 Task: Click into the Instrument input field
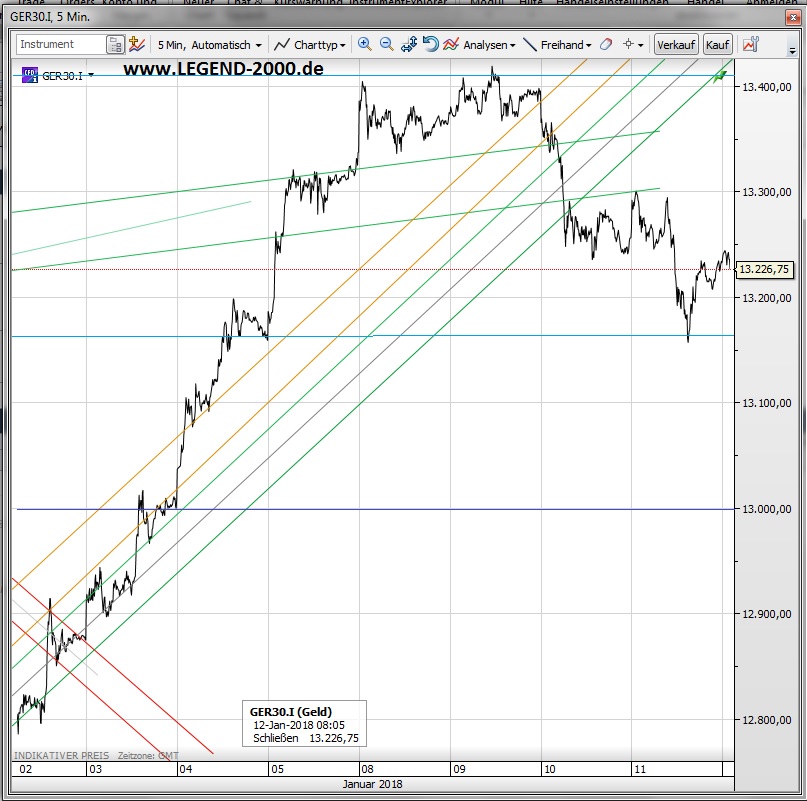pos(60,45)
